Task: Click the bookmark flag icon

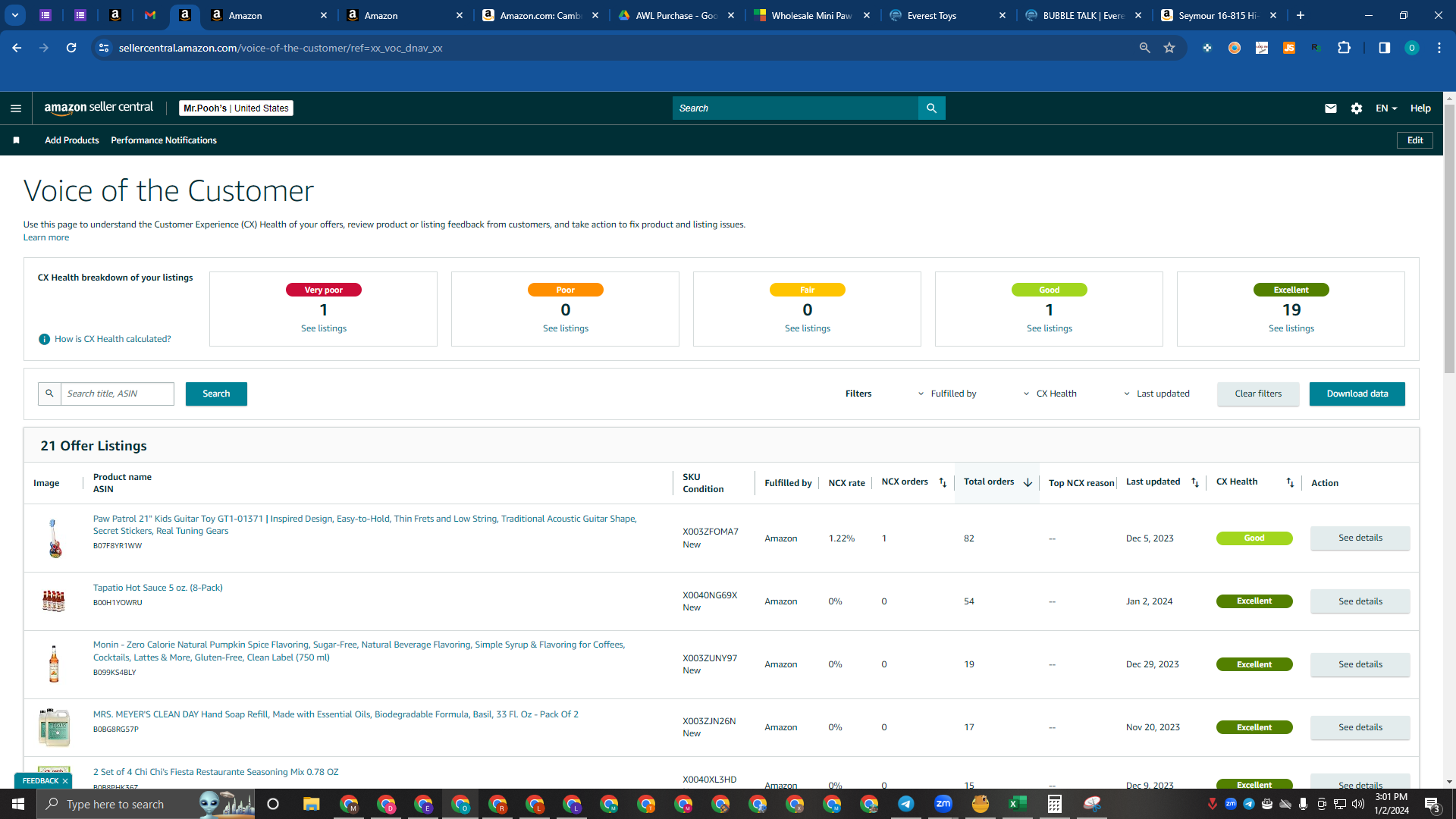Action: coord(16,140)
